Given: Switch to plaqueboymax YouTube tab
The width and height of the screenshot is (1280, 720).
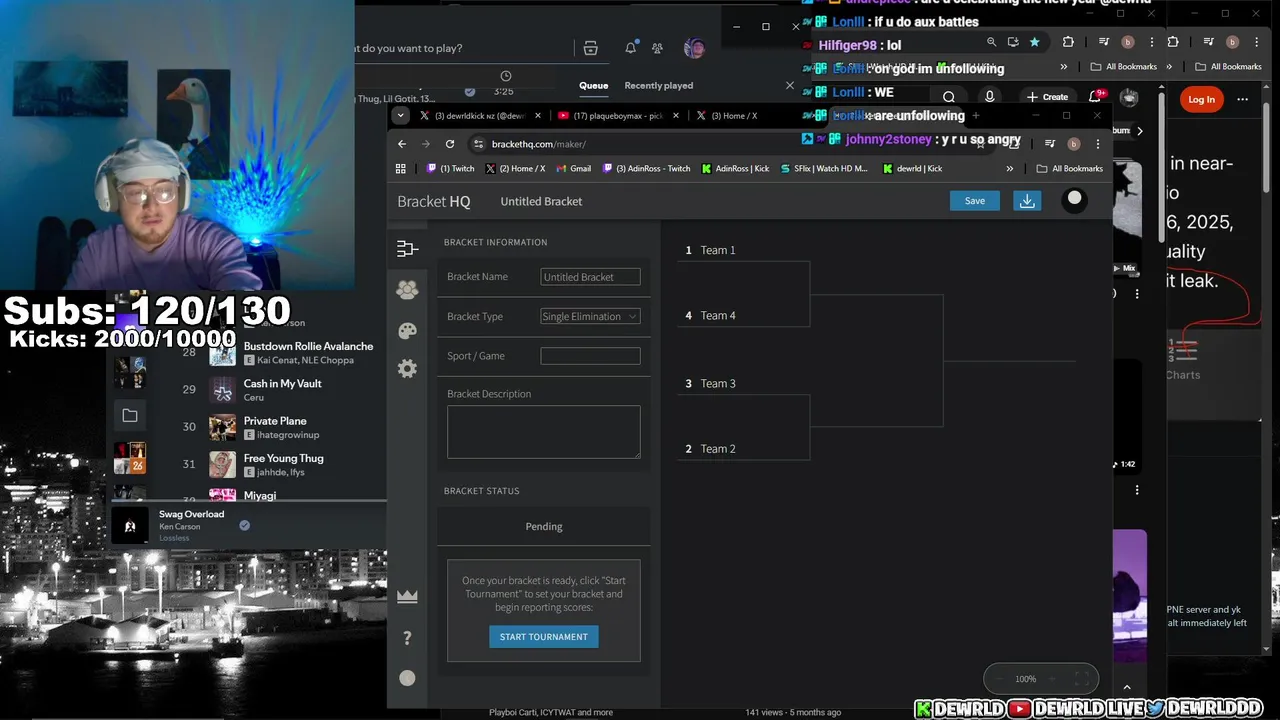Looking at the screenshot, I should coord(617,116).
